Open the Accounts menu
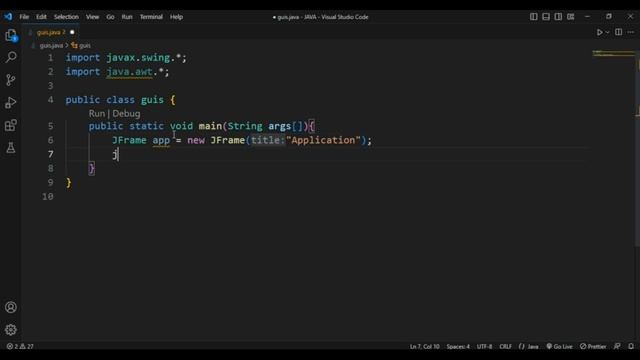The height and width of the screenshot is (360, 640). (11, 307)
